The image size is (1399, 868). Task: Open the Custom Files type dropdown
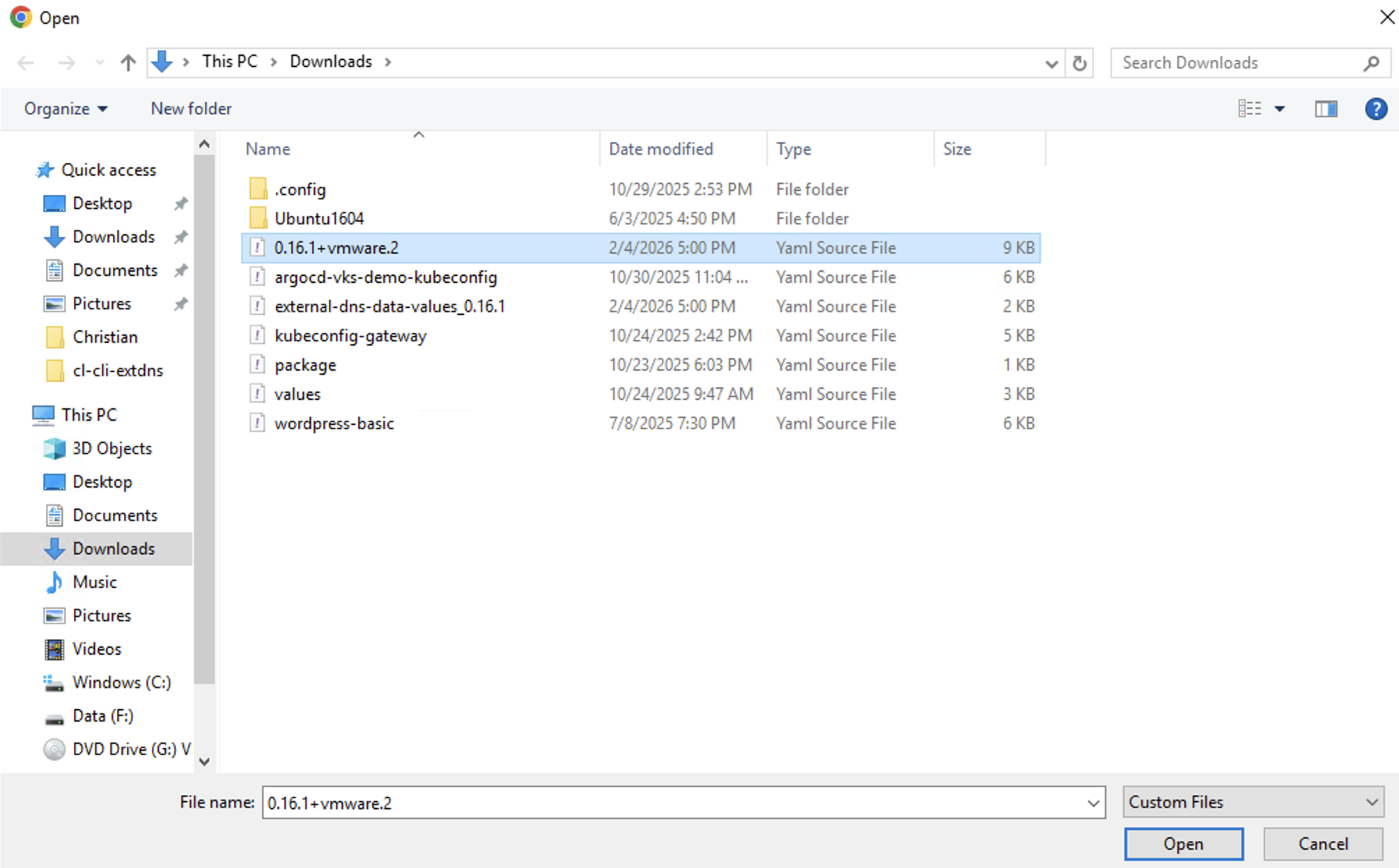point(1253,803)
